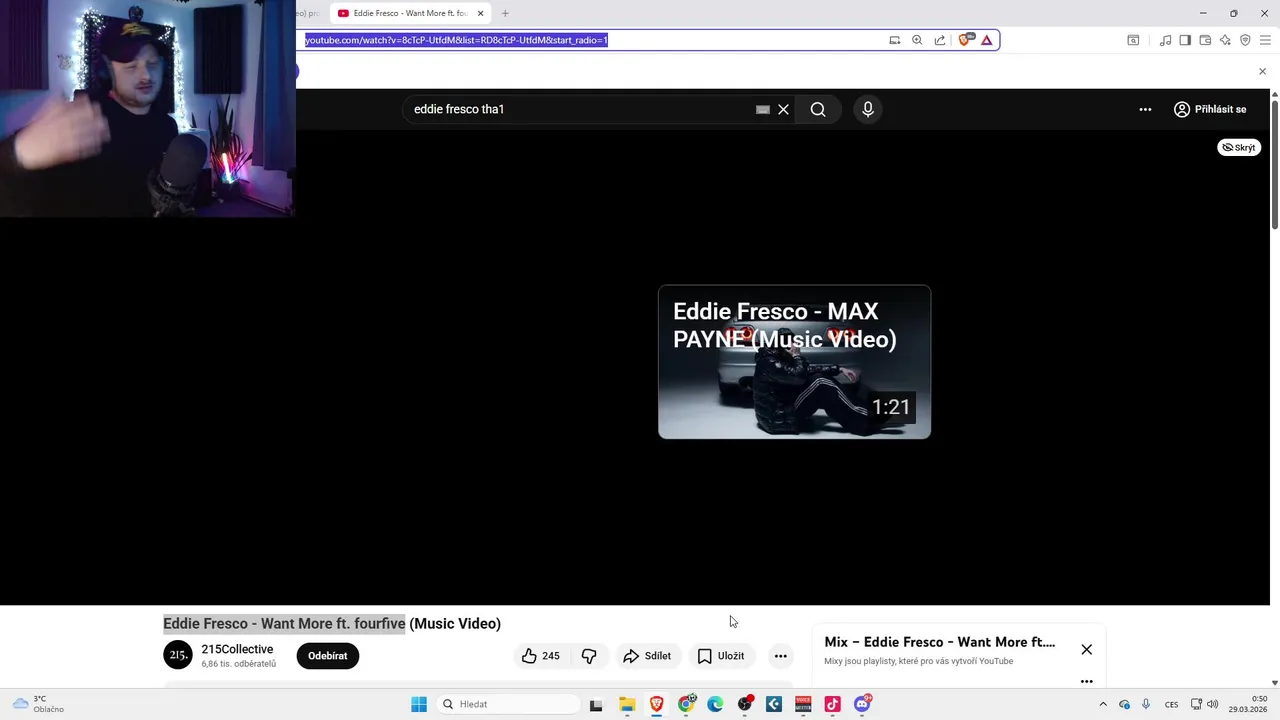Open OBS Studio from the taskbar

pyautogui.click(x=744, y=704)
